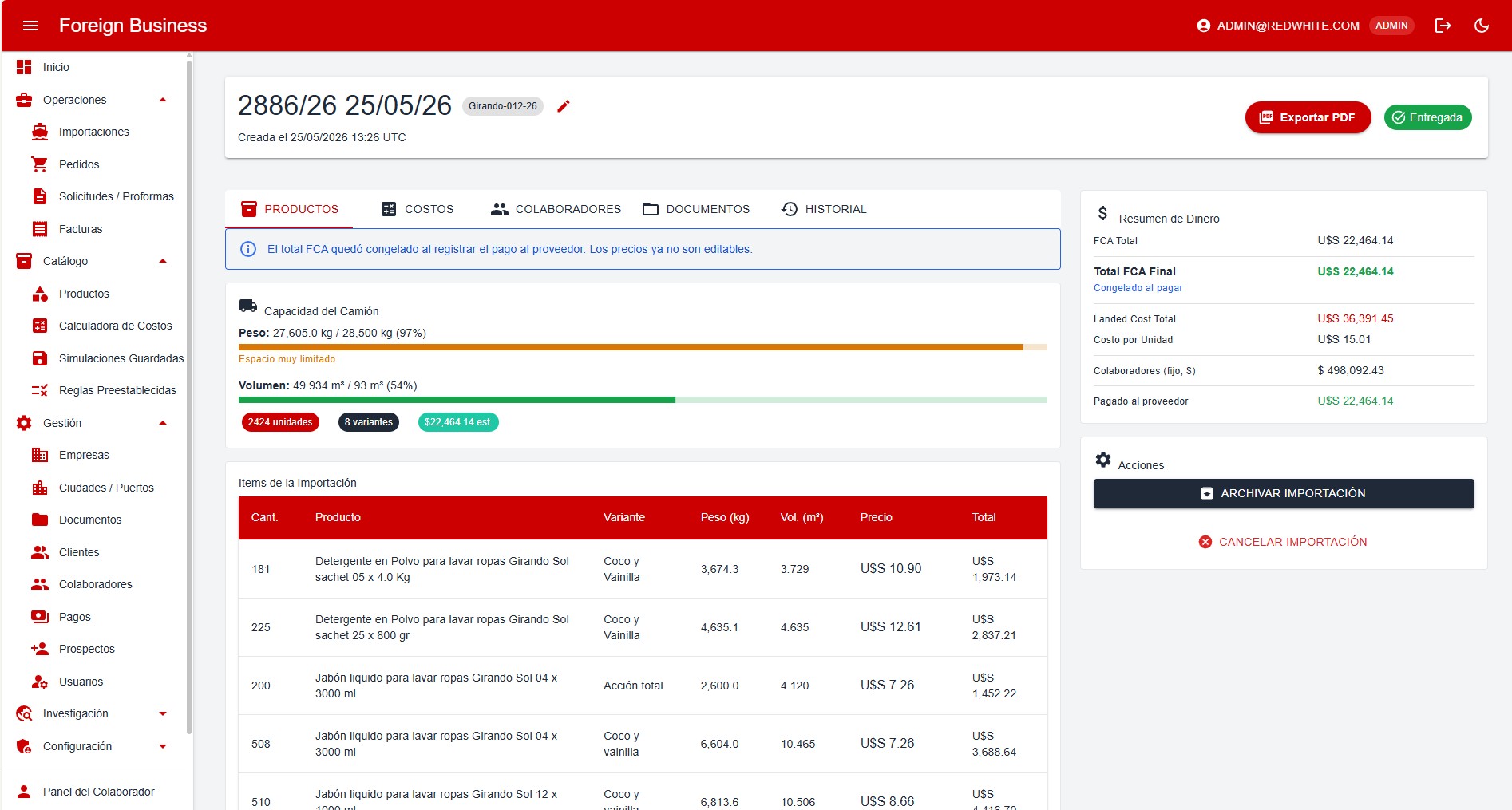Collapse the Catálogo section

click(163, 261)
